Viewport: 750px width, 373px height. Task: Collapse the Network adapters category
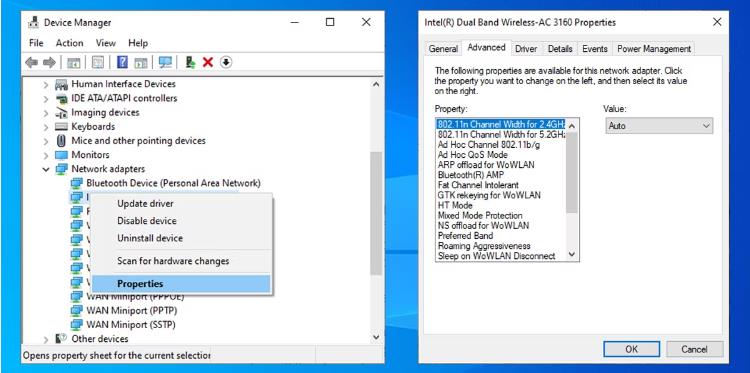pos(46,169)
